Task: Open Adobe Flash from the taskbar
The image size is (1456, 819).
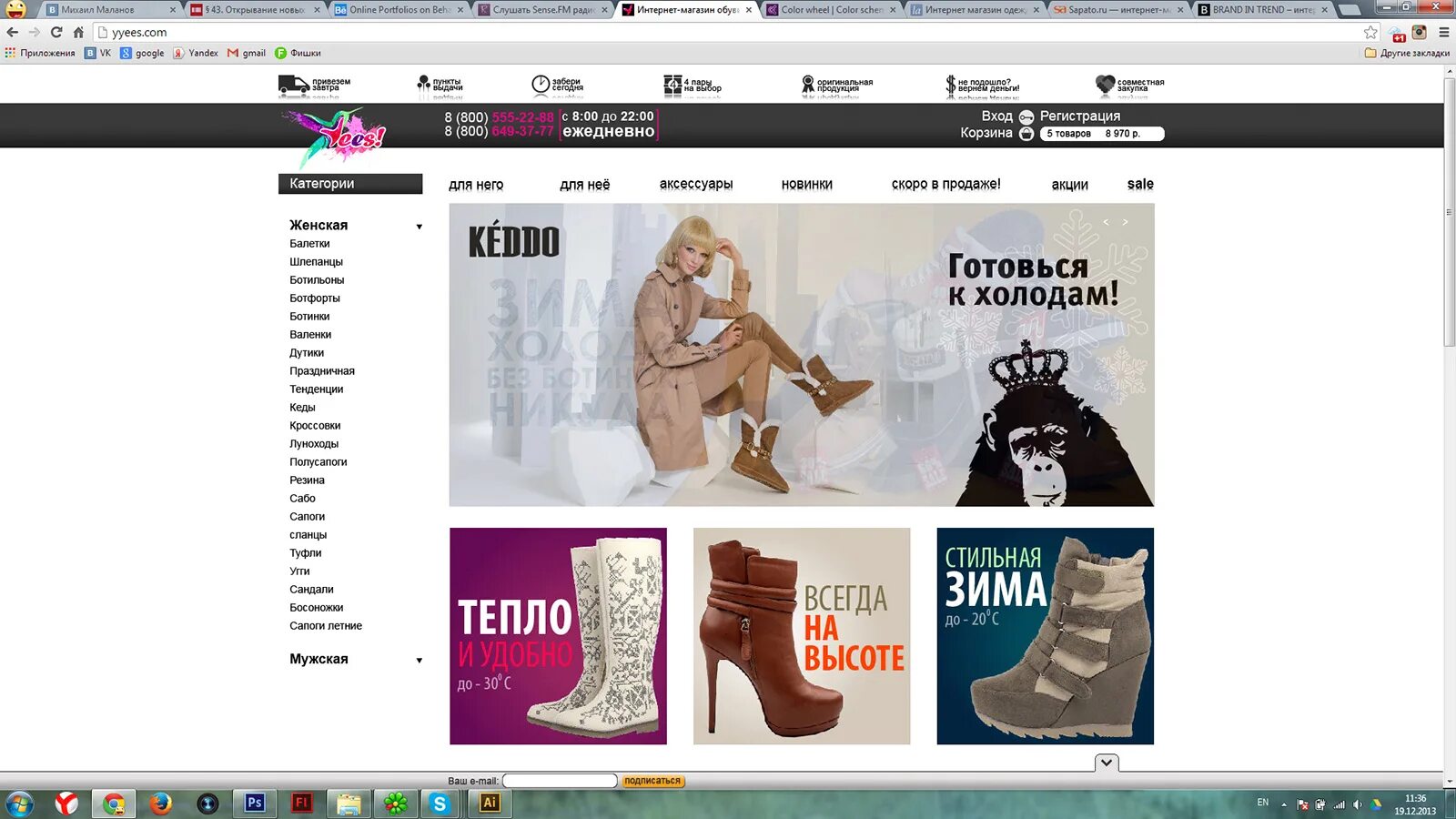Action: [301, 803]
